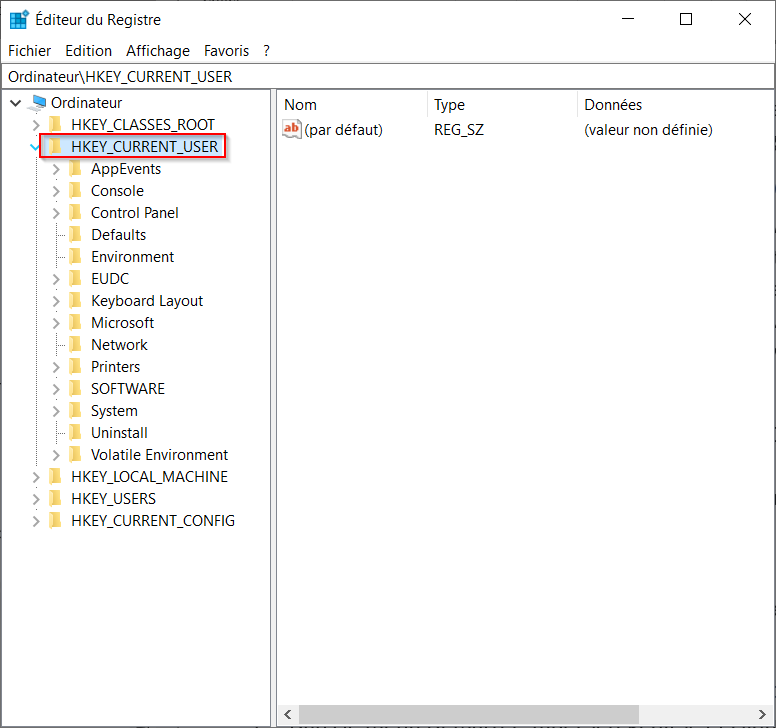The image size is (776, 728).
Task: Click the REG_SZ type cell
Action: pos(459,130)
